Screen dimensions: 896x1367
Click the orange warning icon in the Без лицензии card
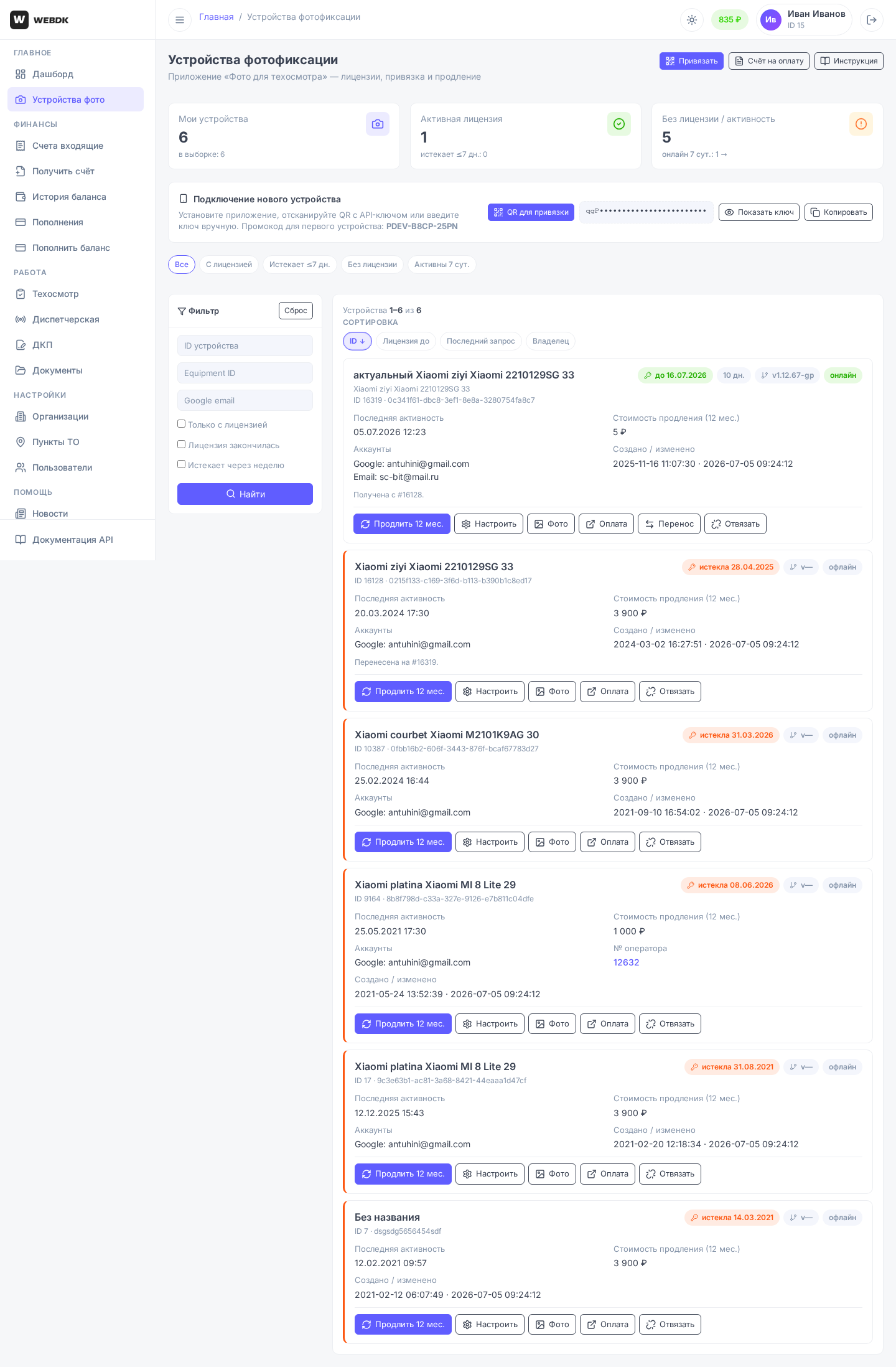coord(861,124)
